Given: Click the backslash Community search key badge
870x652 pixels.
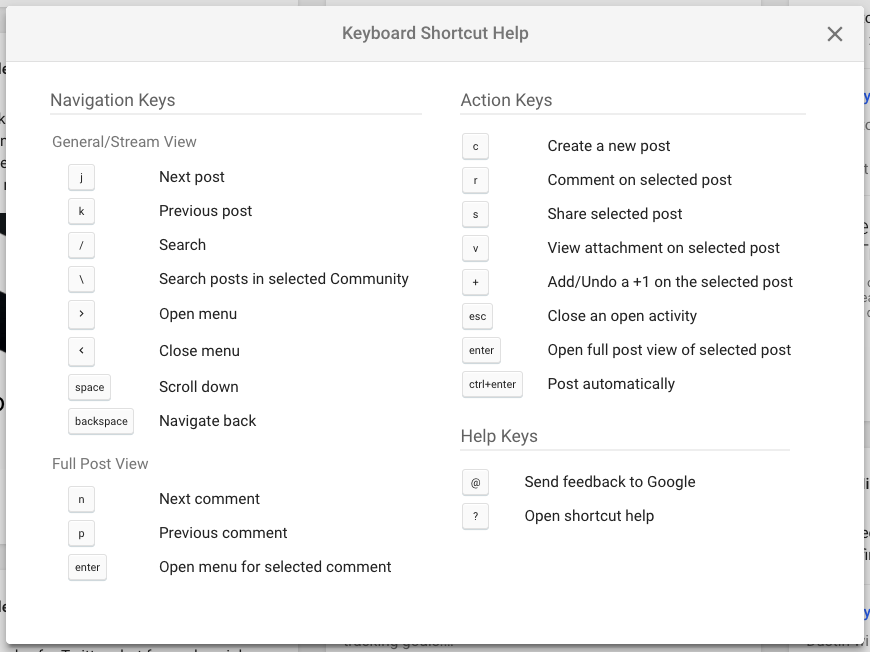Looking at the screenshot, I should pos(81,279).
